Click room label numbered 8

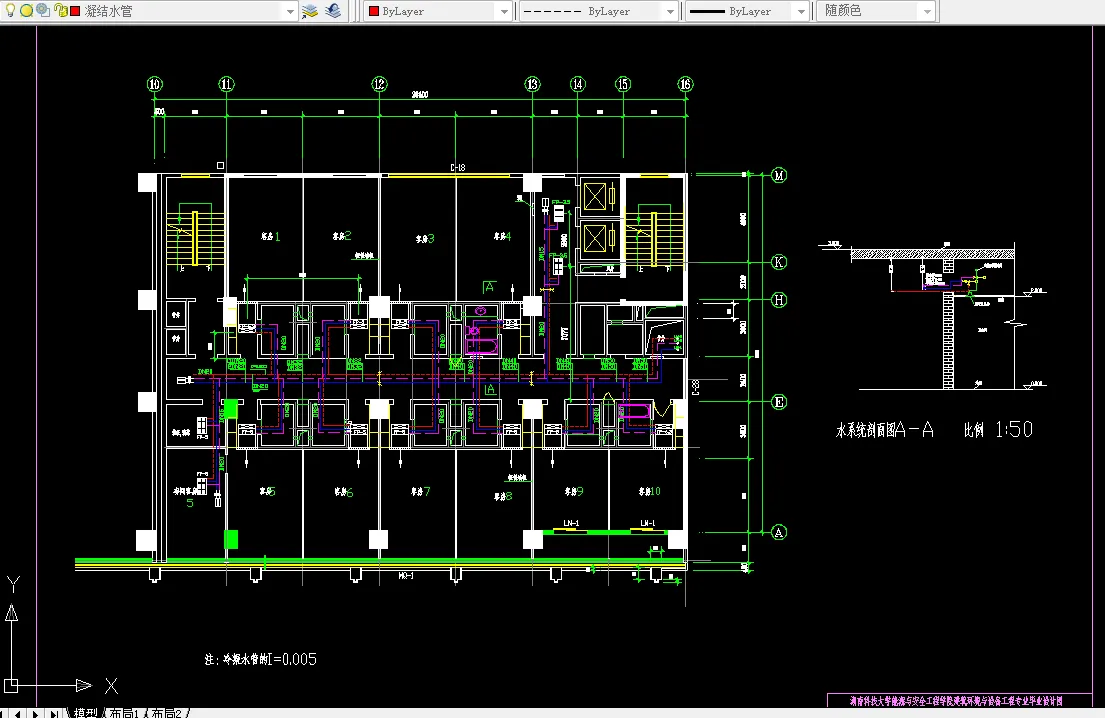[503, 497]
